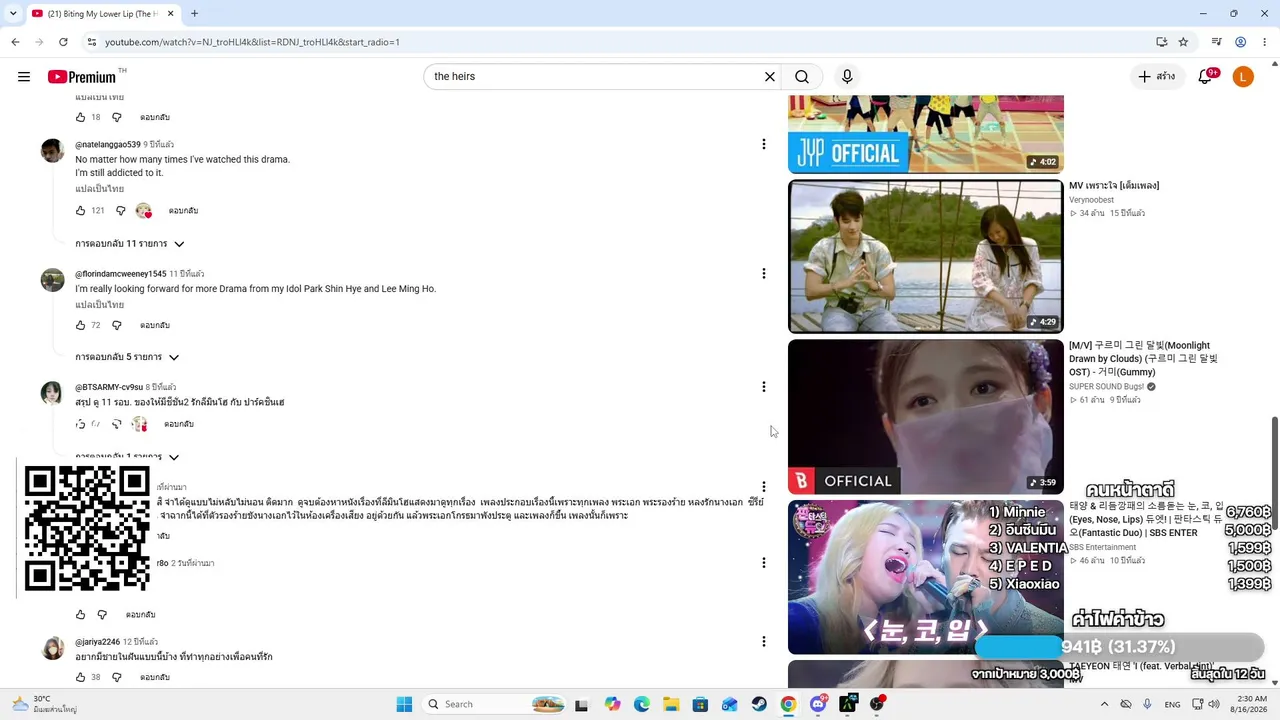Open @florindamcweeney1545 channel link
1280x720 pixels.
click(121, 274)
